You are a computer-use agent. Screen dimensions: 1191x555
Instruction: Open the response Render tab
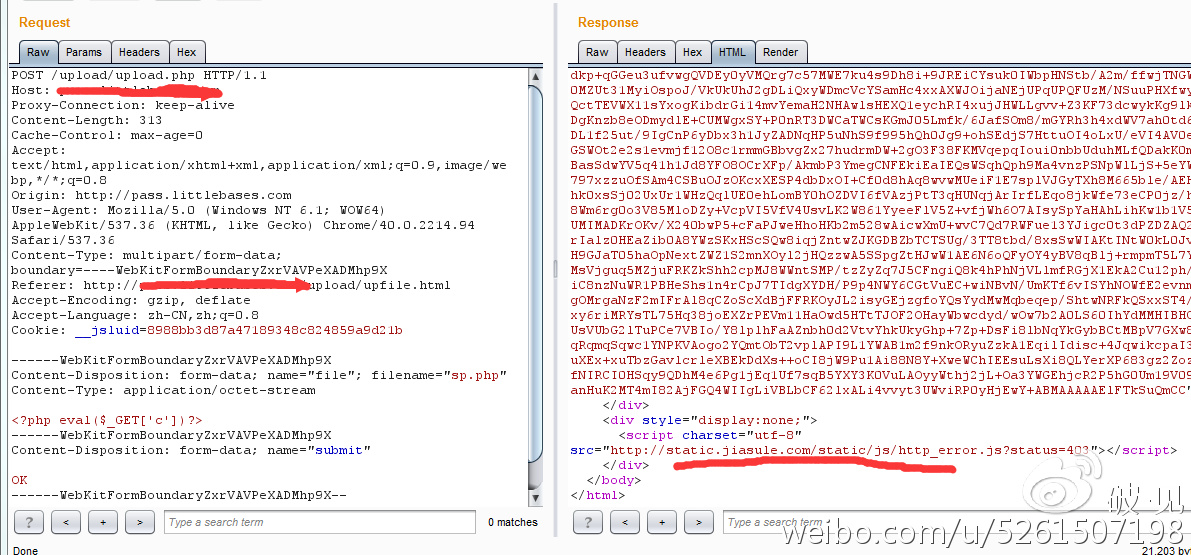[x=780, y=53]
